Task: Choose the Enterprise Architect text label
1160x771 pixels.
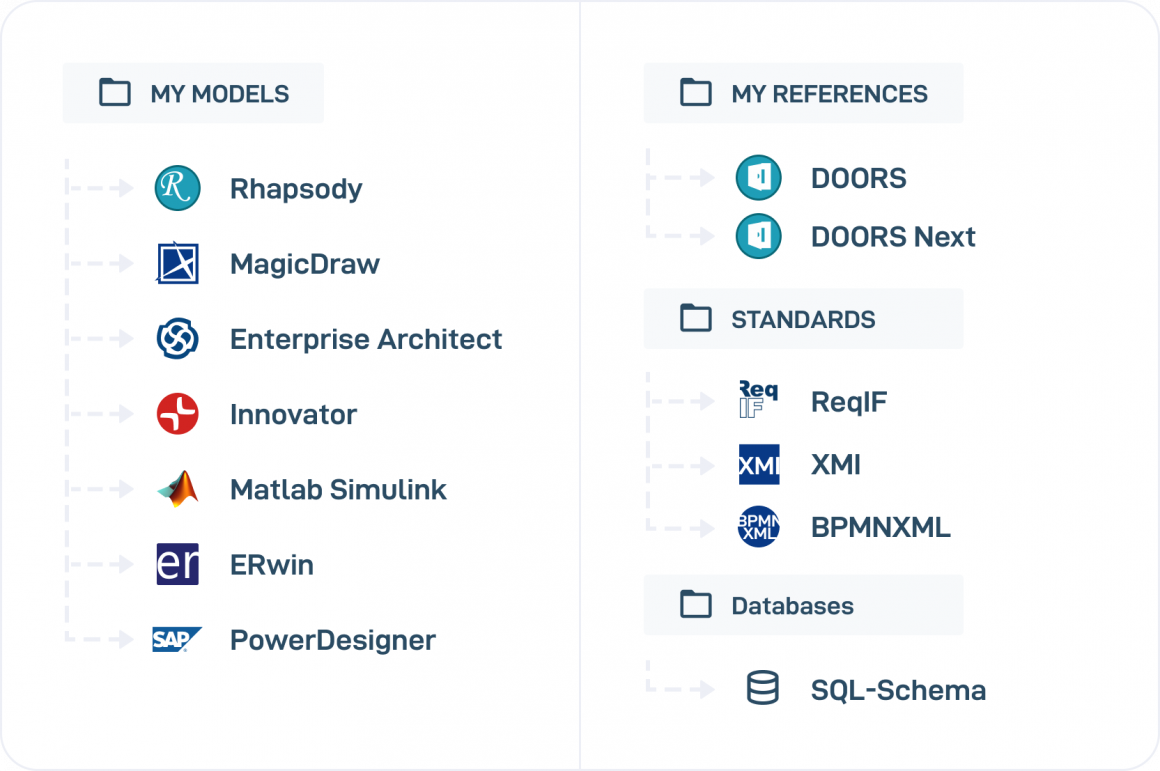Action: (366, 339)
